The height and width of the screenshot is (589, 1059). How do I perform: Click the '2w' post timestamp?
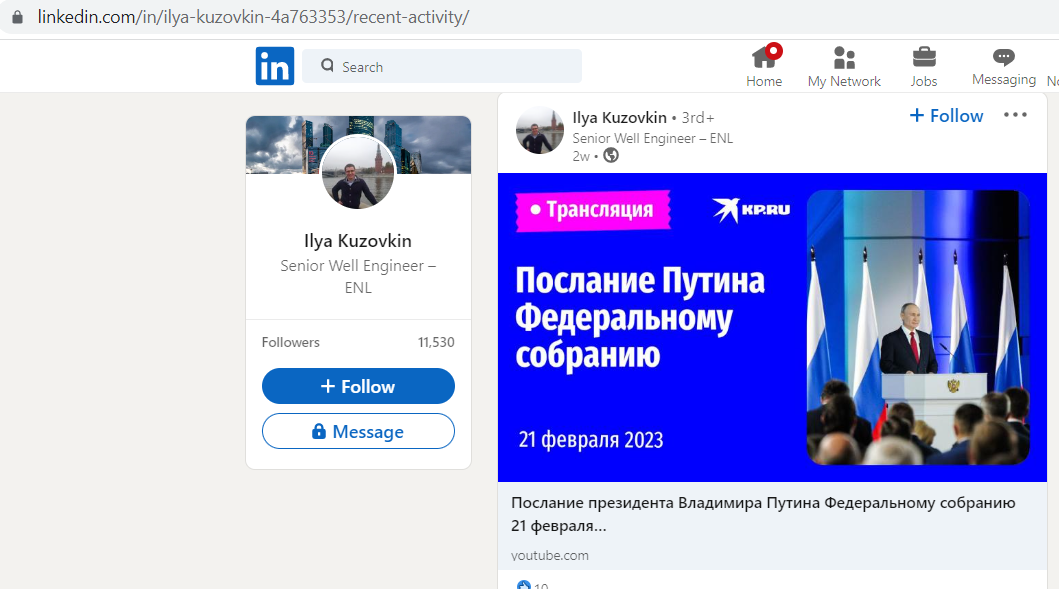(581, 156)
